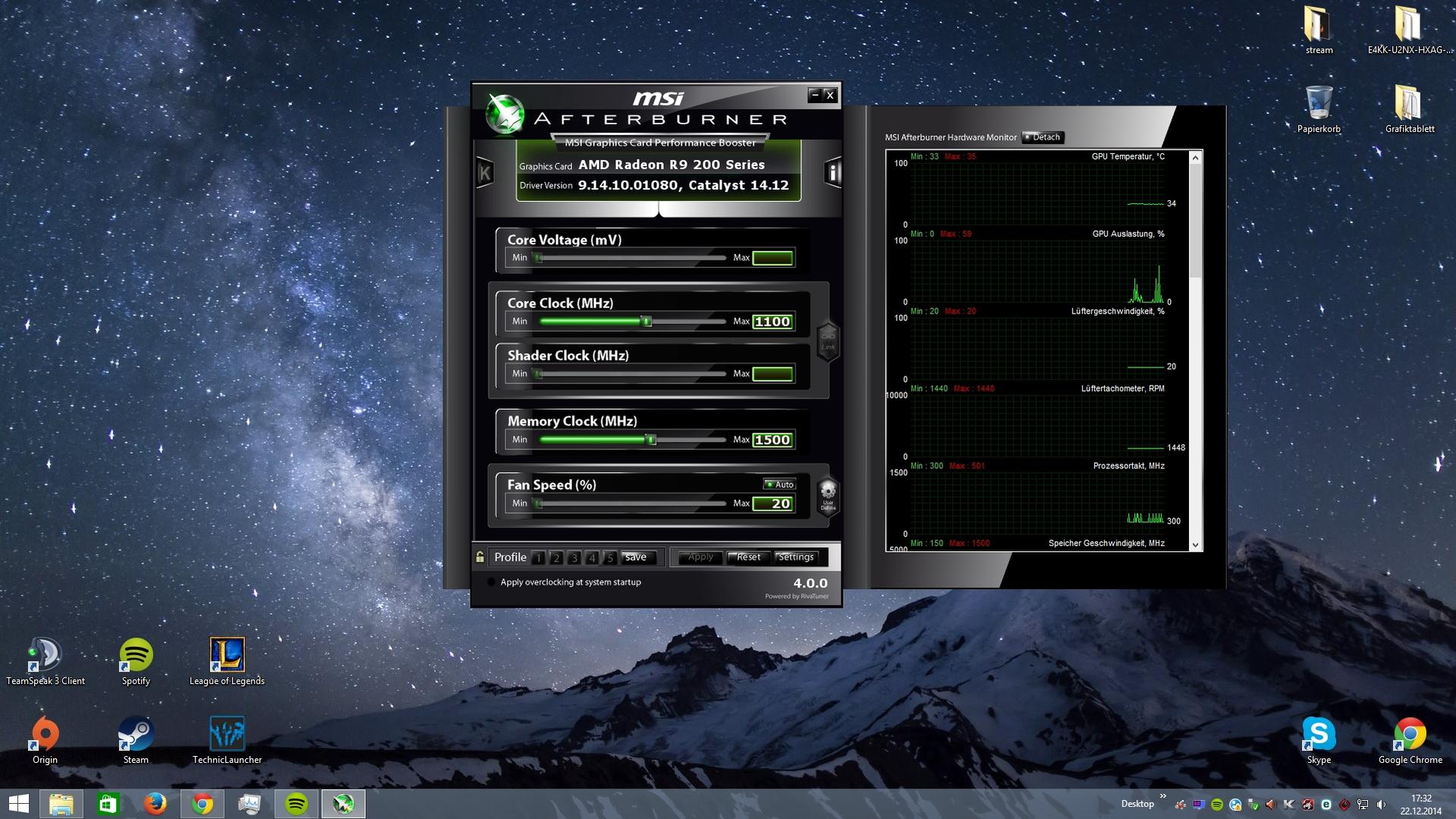Click the Reset button

point(748,557)
